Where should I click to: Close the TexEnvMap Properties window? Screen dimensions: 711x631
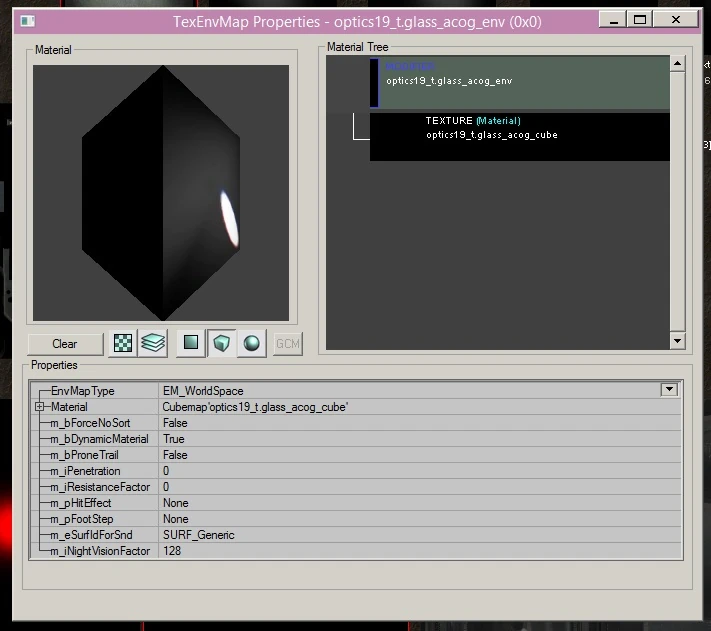click(676, 20)
